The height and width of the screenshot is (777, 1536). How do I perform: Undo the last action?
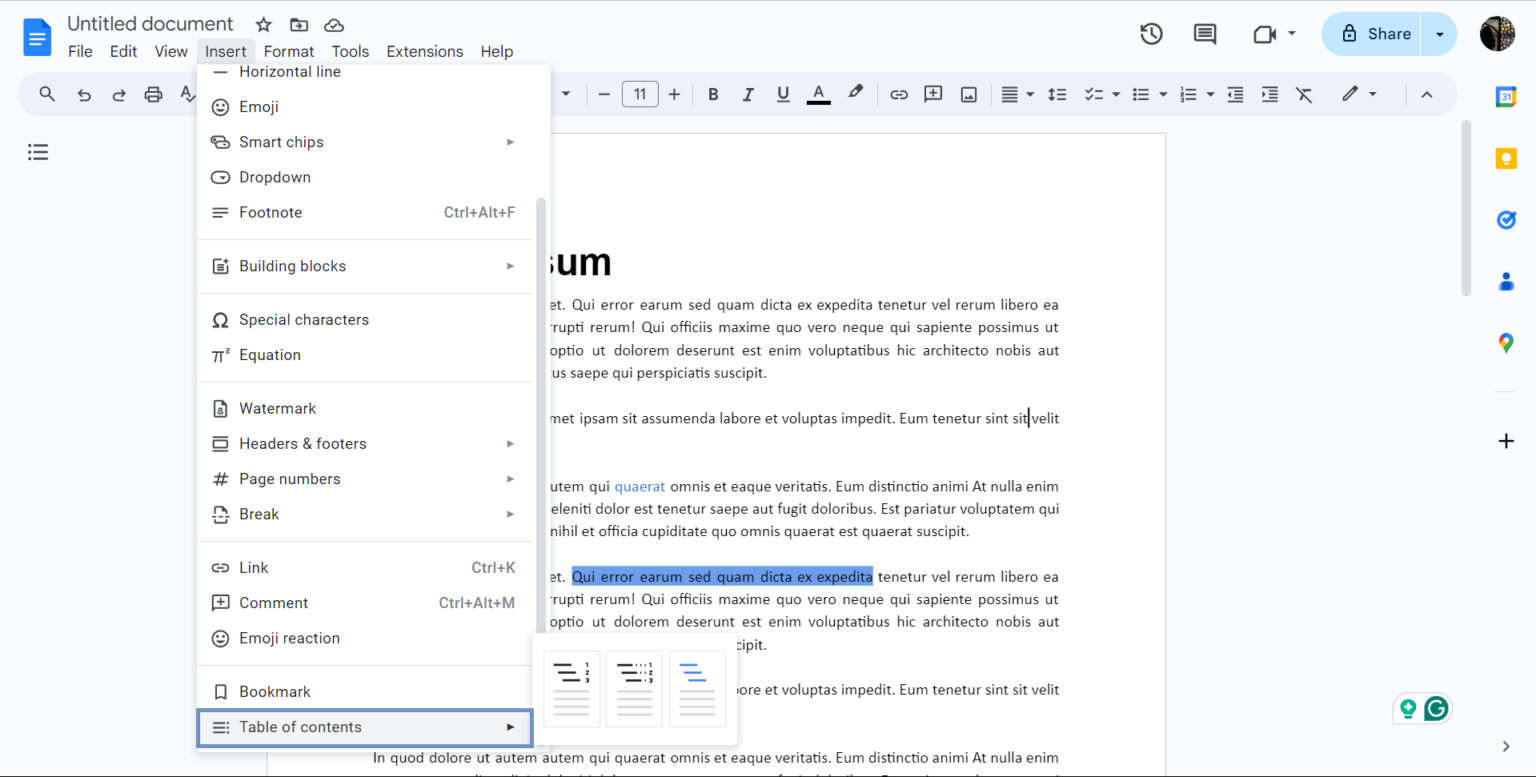pyautogui.click(x=82, y=93)
